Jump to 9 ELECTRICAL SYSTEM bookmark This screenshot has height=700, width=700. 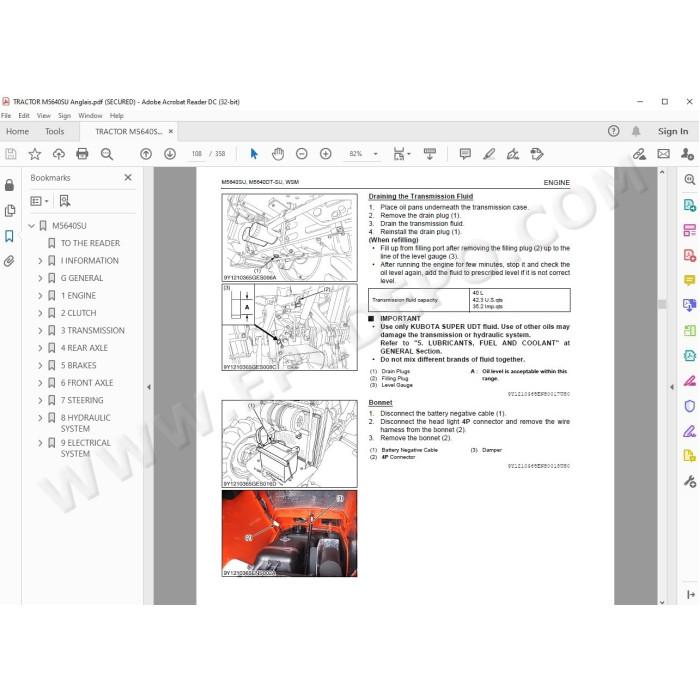[86, 448]
